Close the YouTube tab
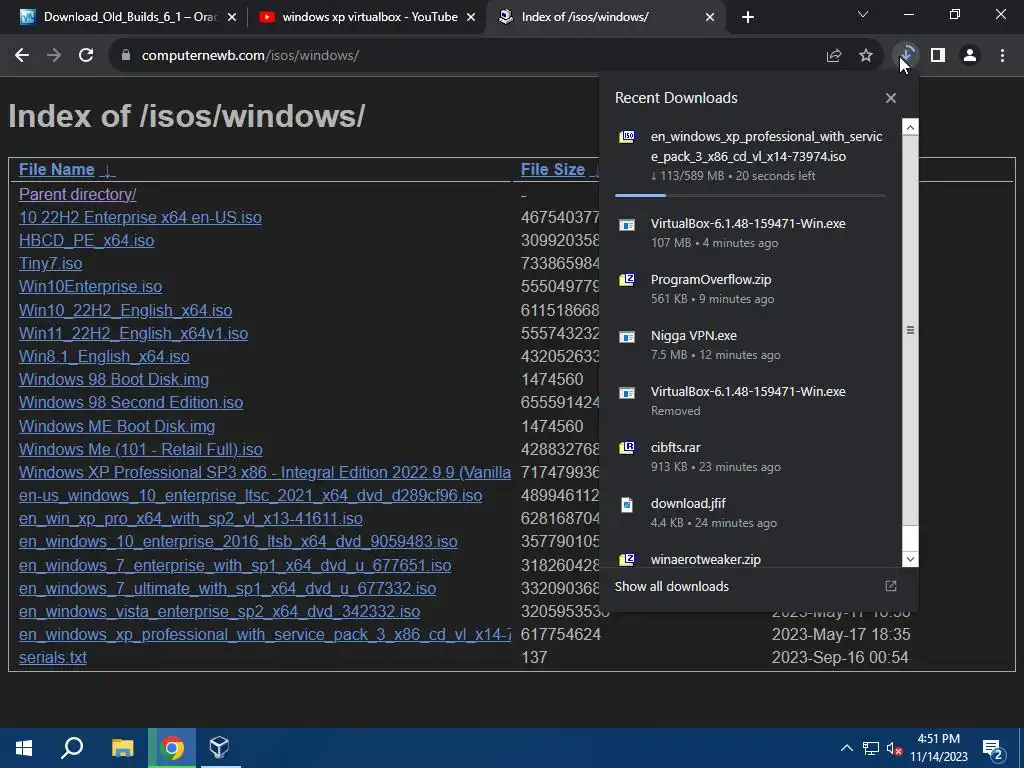 coord(471,17)
